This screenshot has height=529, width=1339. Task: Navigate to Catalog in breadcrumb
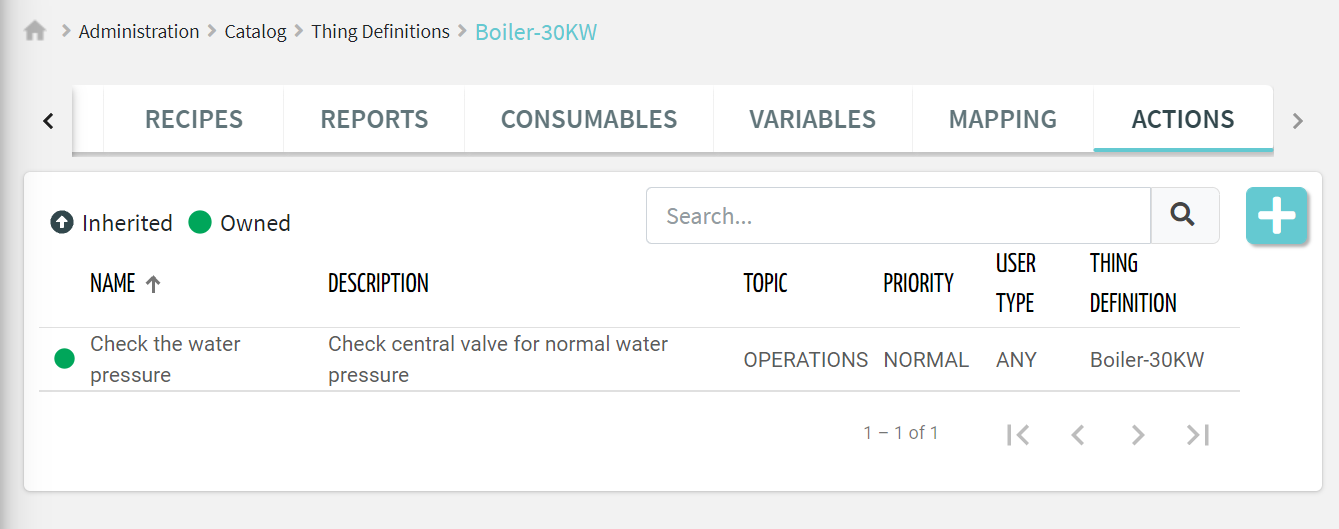255,31
